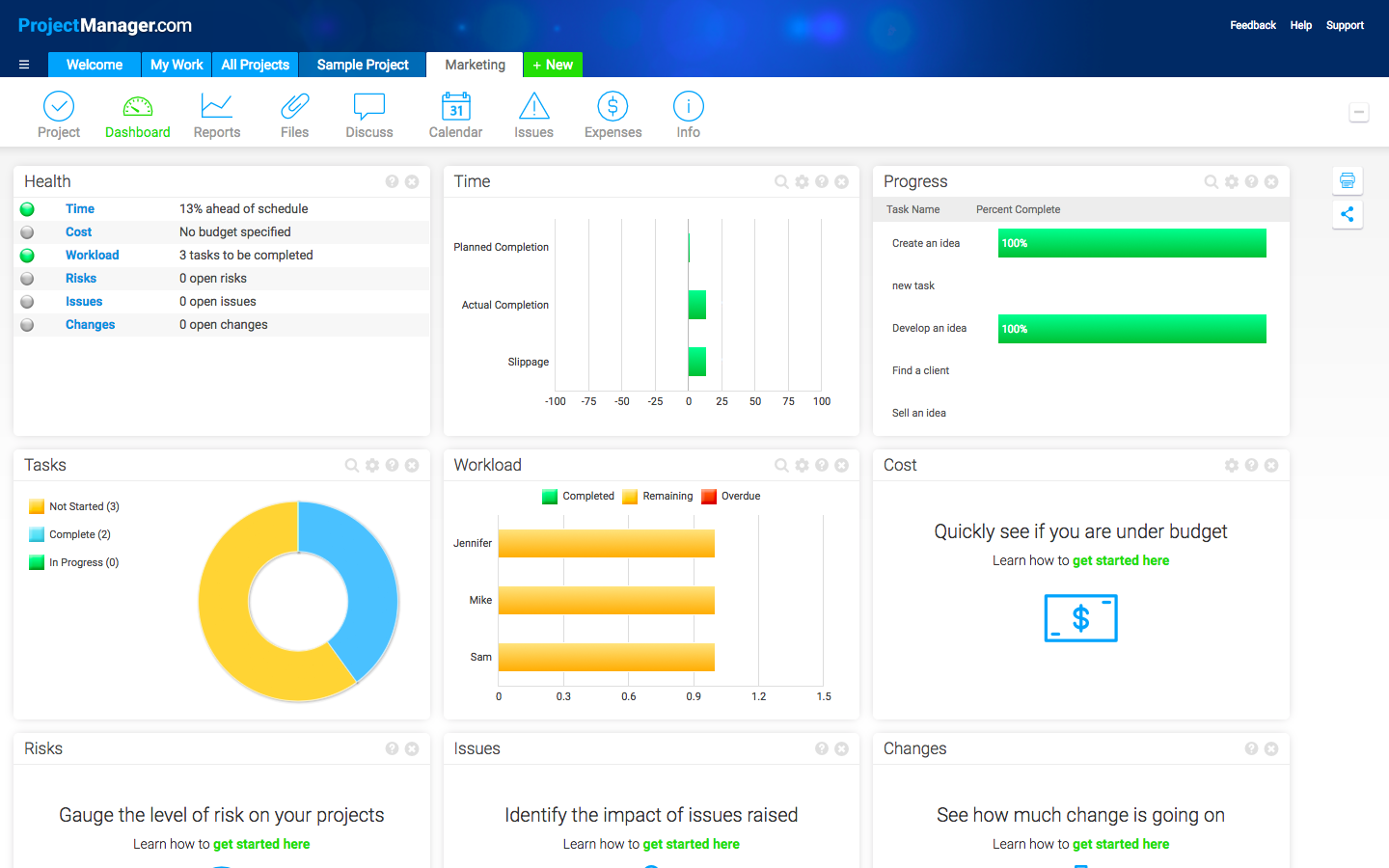Open the Discuss speech bubble icon

[369, 106]
